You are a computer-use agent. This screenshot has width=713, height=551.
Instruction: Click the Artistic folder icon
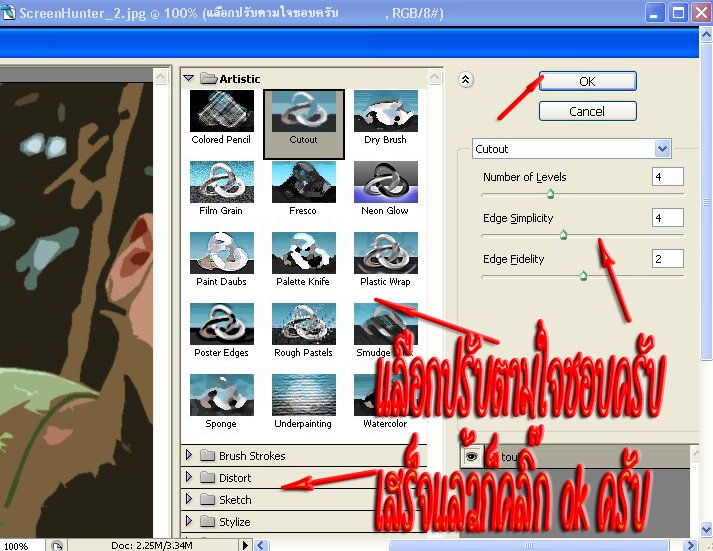(x=209, y=79)
